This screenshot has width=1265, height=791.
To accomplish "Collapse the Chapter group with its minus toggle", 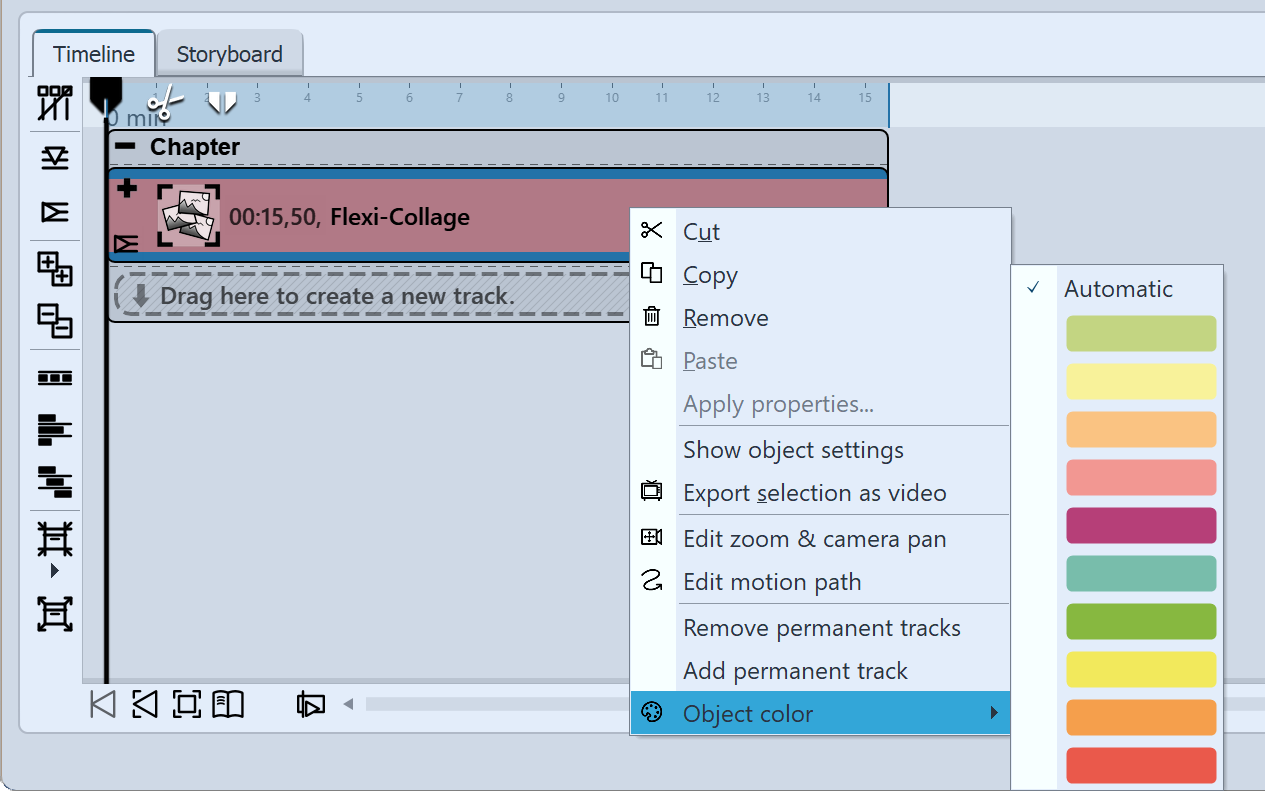I will [x=123, y=146].
